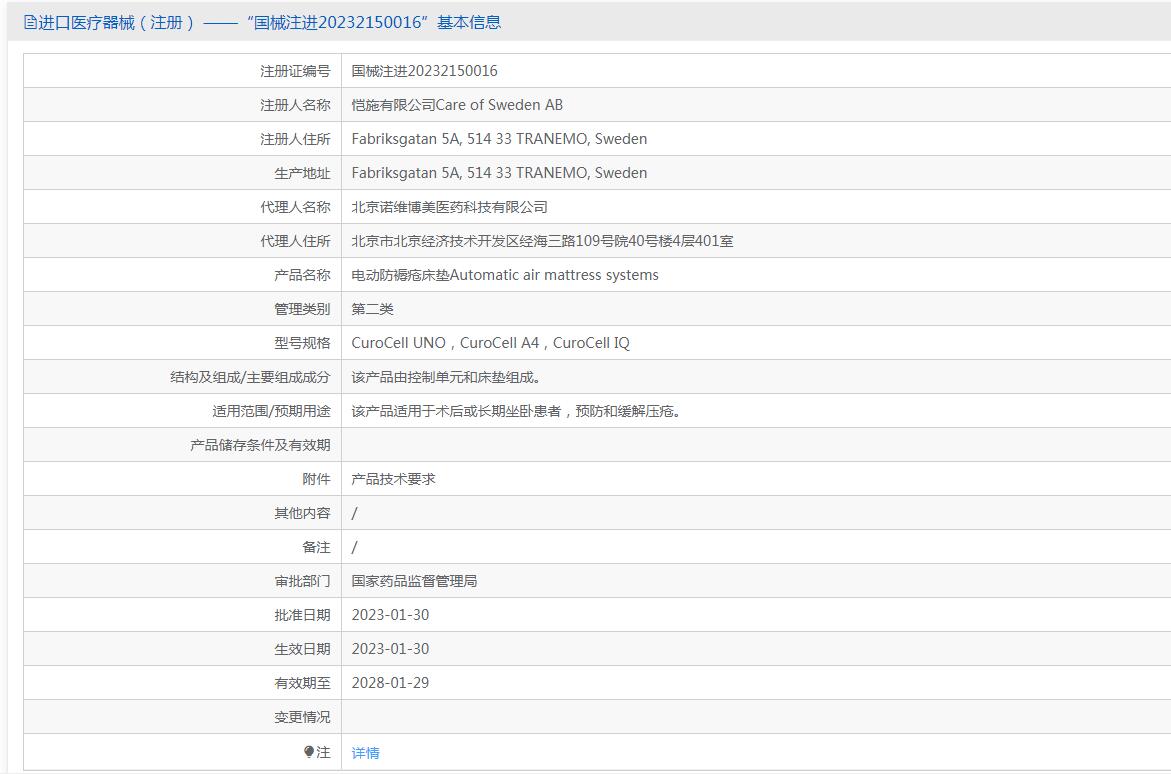Screen dimensions: 1171x774
Task: Click the slash value in 其他内容 row
Action: pyautogui.click(x=354, y=513)
